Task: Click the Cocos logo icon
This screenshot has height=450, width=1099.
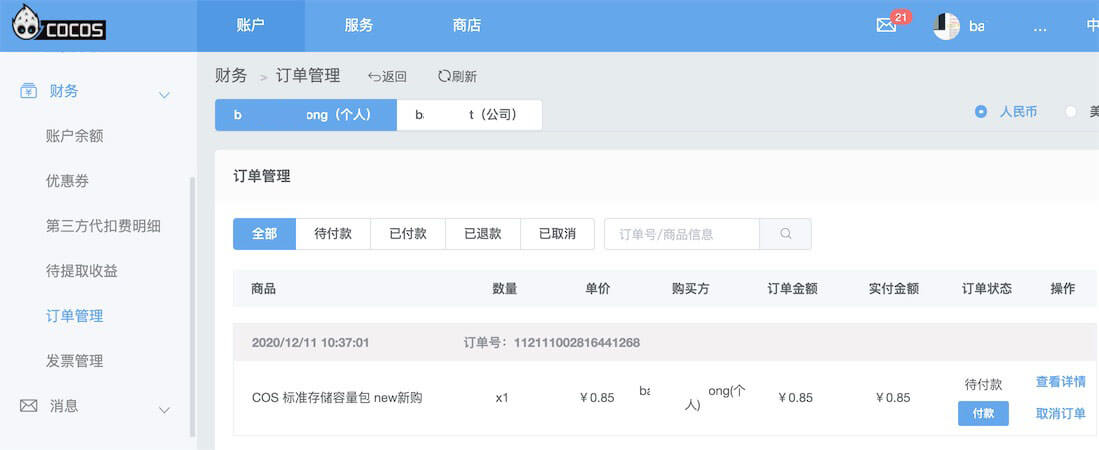Action: 28,25
